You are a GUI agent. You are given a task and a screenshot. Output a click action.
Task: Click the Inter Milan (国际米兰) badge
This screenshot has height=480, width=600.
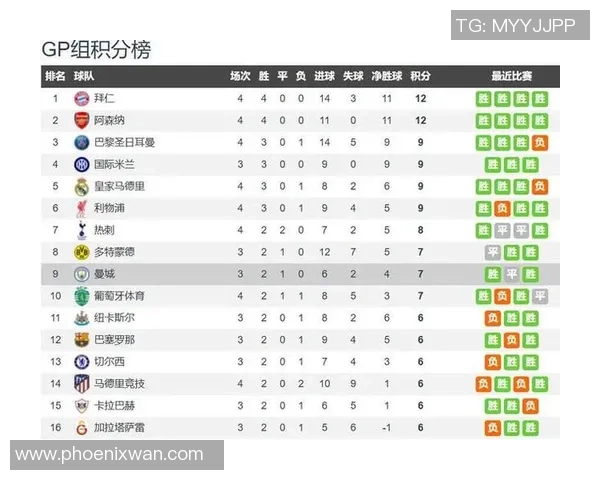coord(81,164)
